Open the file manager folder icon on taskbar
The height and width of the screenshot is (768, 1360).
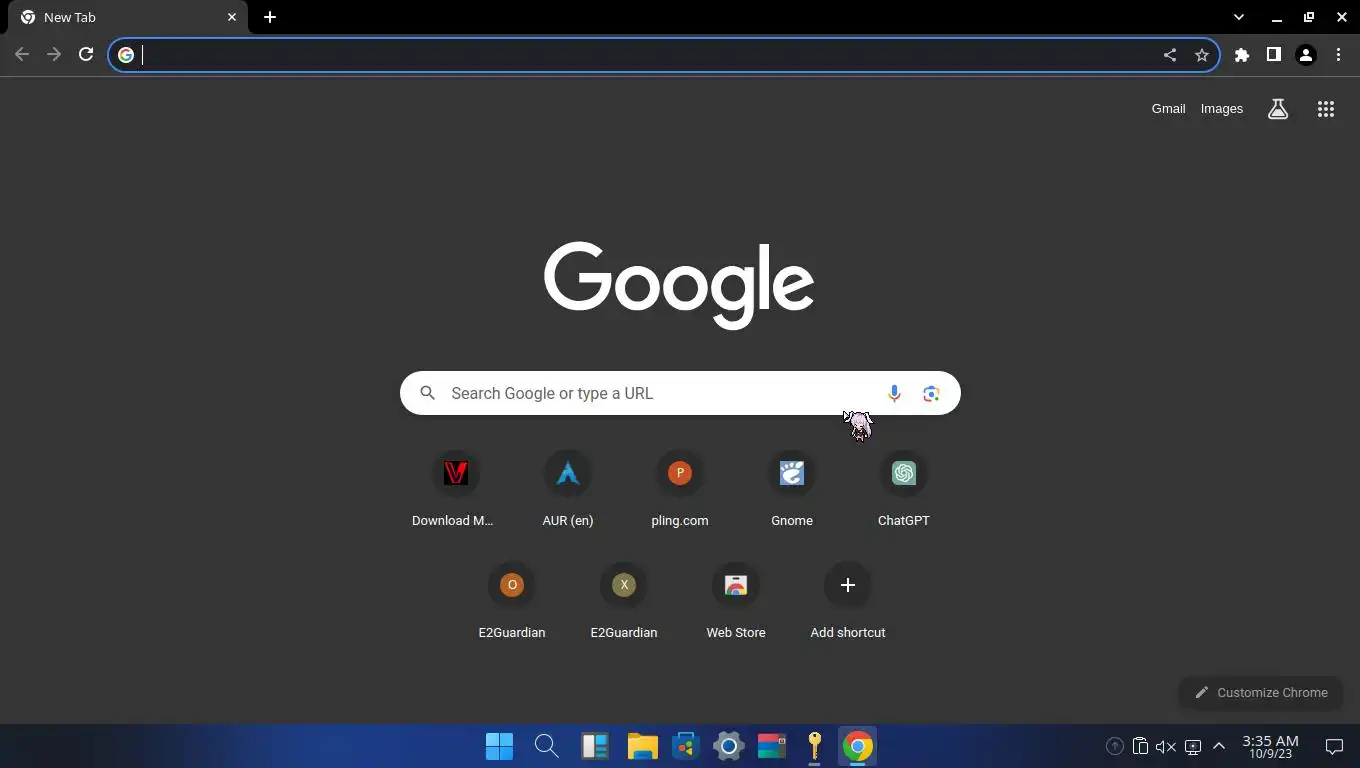coord(642,746)
